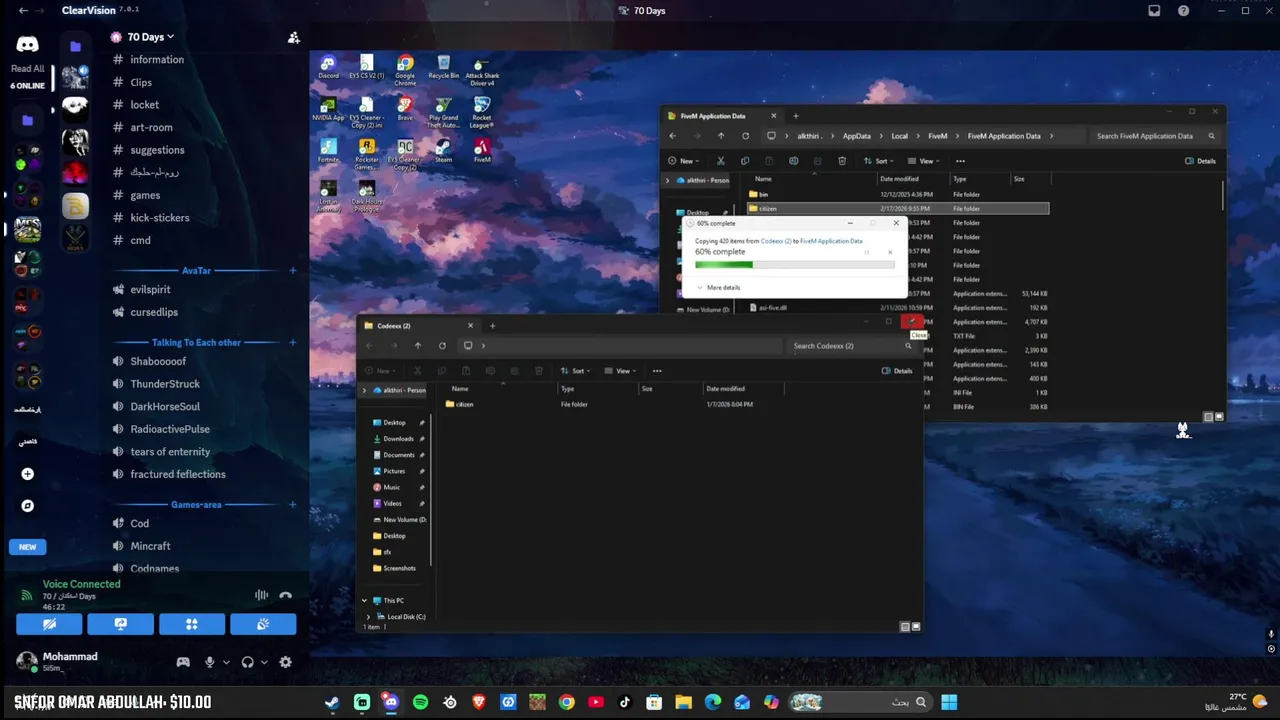Collapse This PC in Codeexx navigation pane
The height and width of the screenshot is (720, 1280).
click(364, 601)
